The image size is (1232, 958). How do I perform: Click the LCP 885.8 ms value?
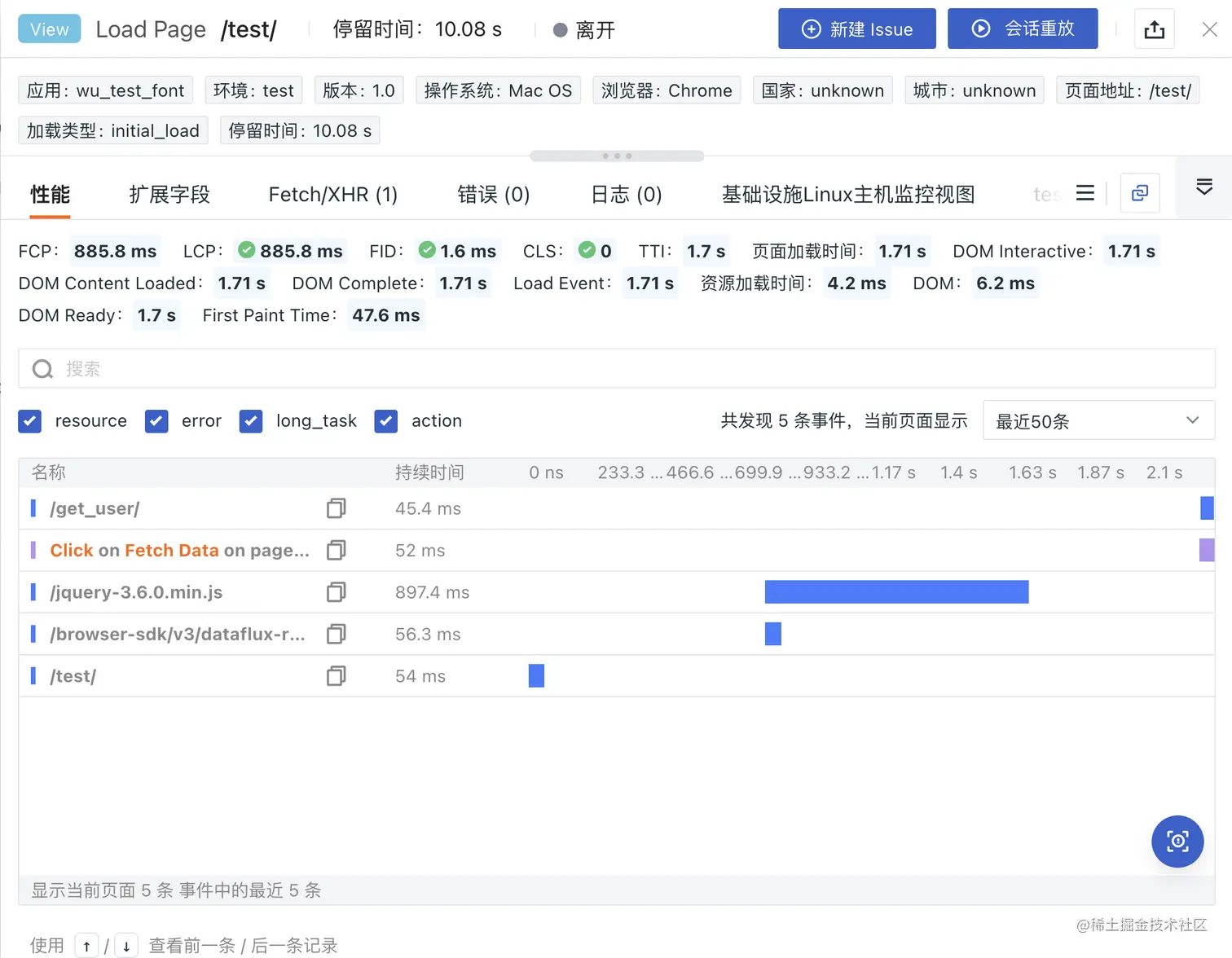coord(292,251)
